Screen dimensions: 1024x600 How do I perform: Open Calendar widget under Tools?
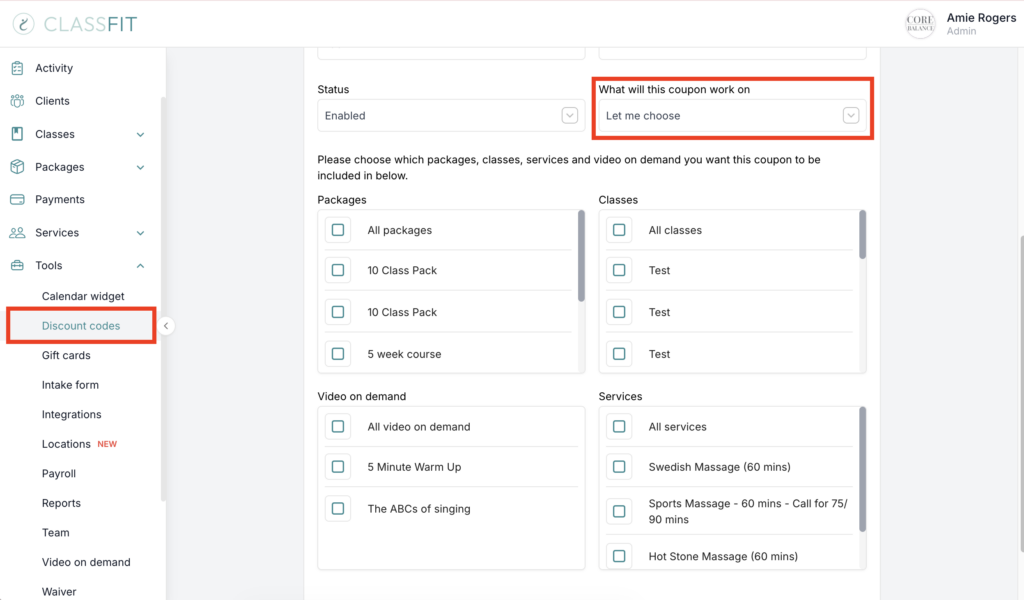click(x=83, y=296)
